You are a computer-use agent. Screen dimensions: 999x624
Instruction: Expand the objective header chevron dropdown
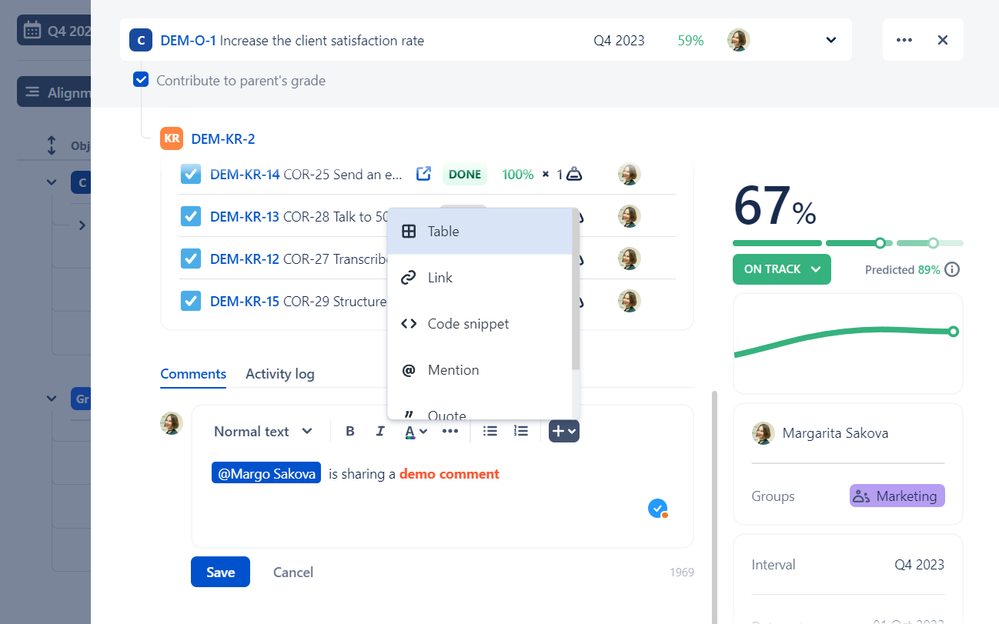click(x=831, y=40)
